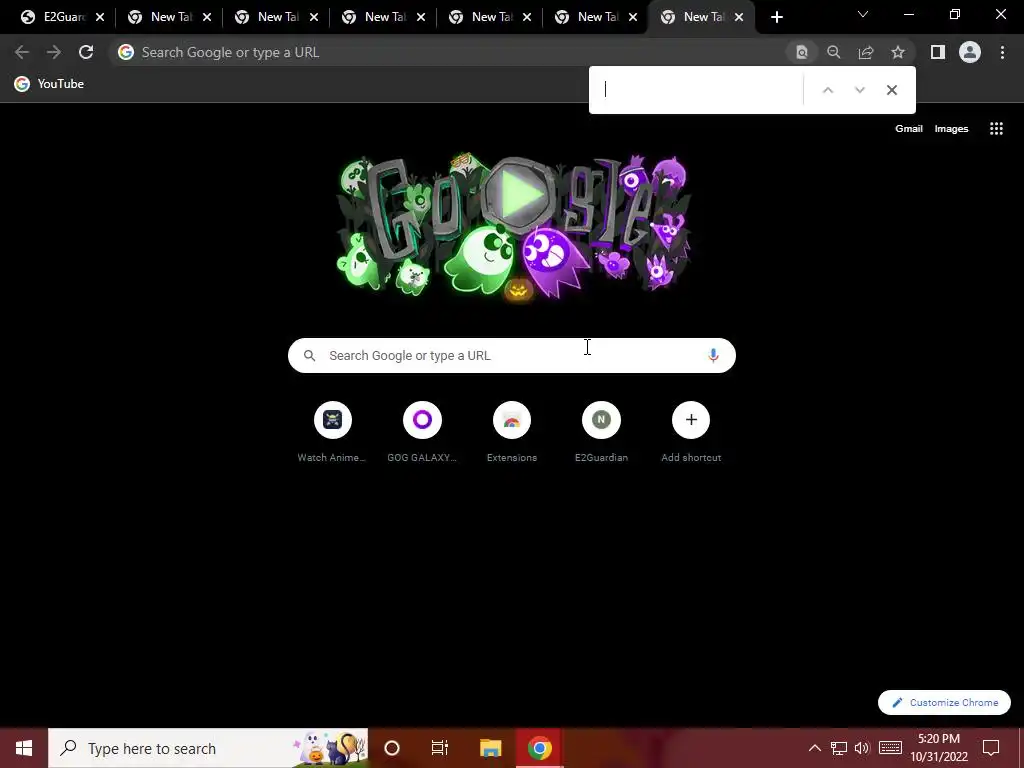The height and width of the screenshot is (768, 1024).
Task: Go back to previous page
Action: 22,52
